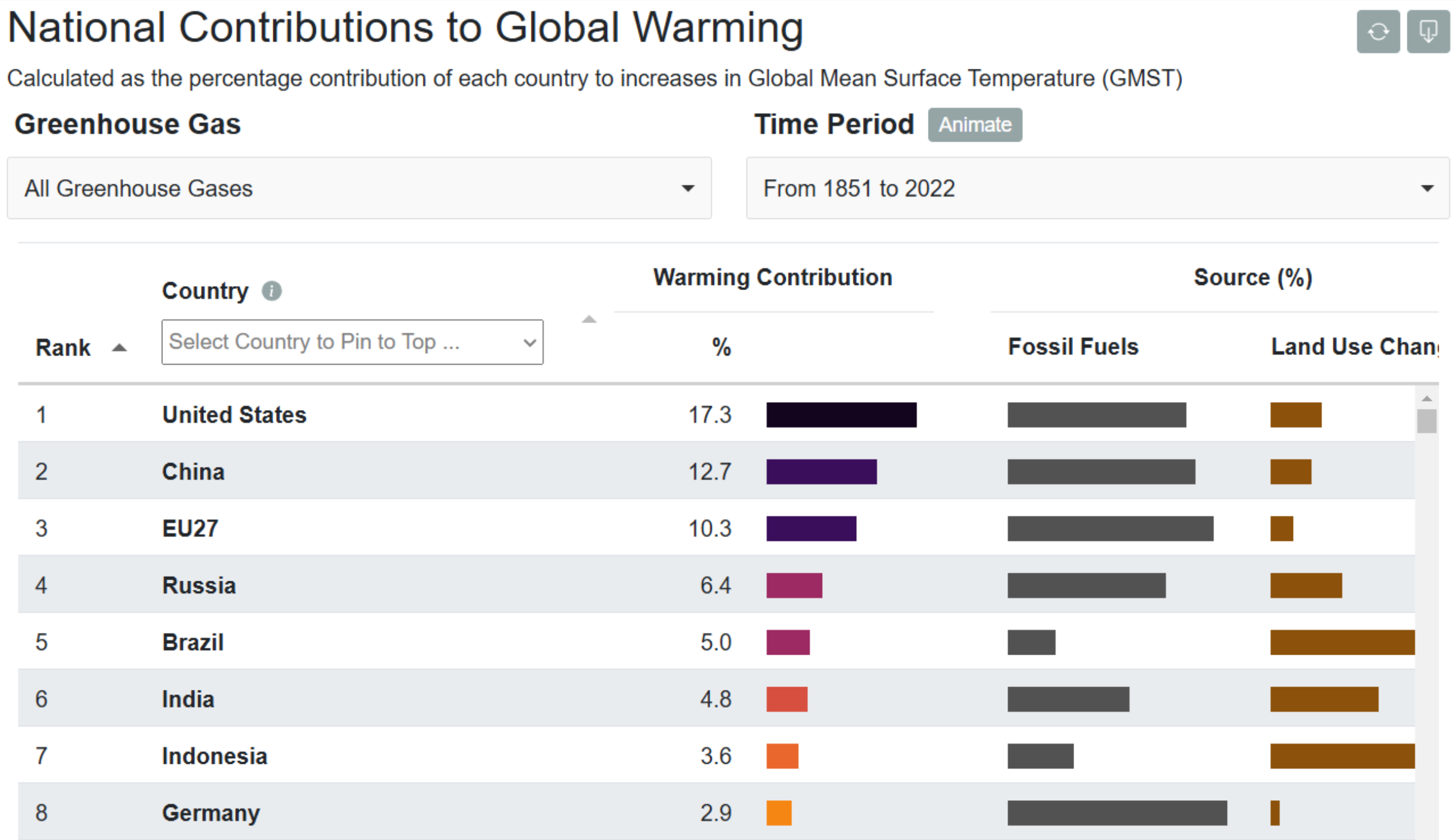This screenshot has height=840, width=1456.
Task: Click the refresh/reset icon
Action: coord(1378,31)
